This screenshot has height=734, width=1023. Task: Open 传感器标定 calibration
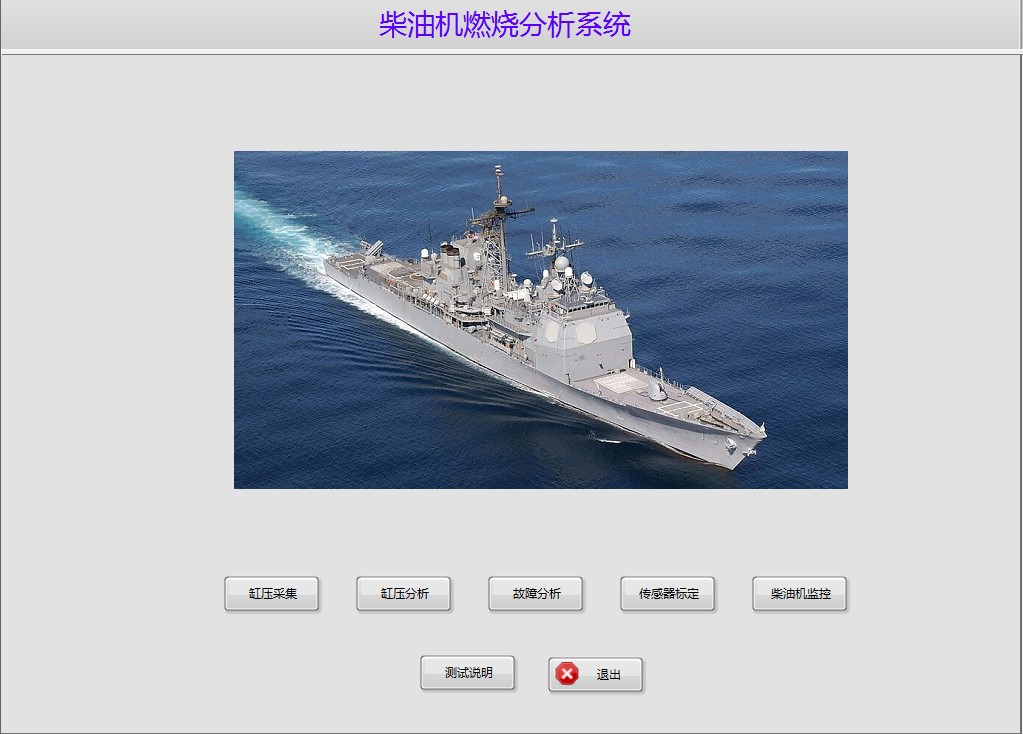[667, 593]
